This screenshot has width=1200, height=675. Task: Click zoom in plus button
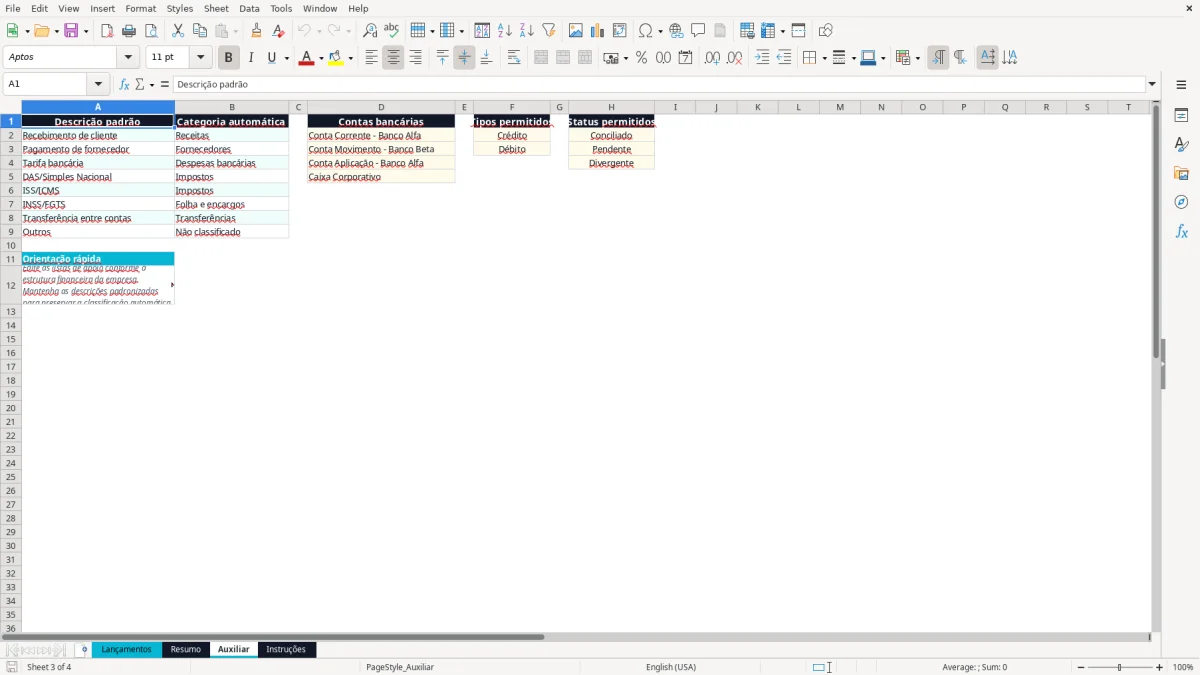click(1160, 667)
